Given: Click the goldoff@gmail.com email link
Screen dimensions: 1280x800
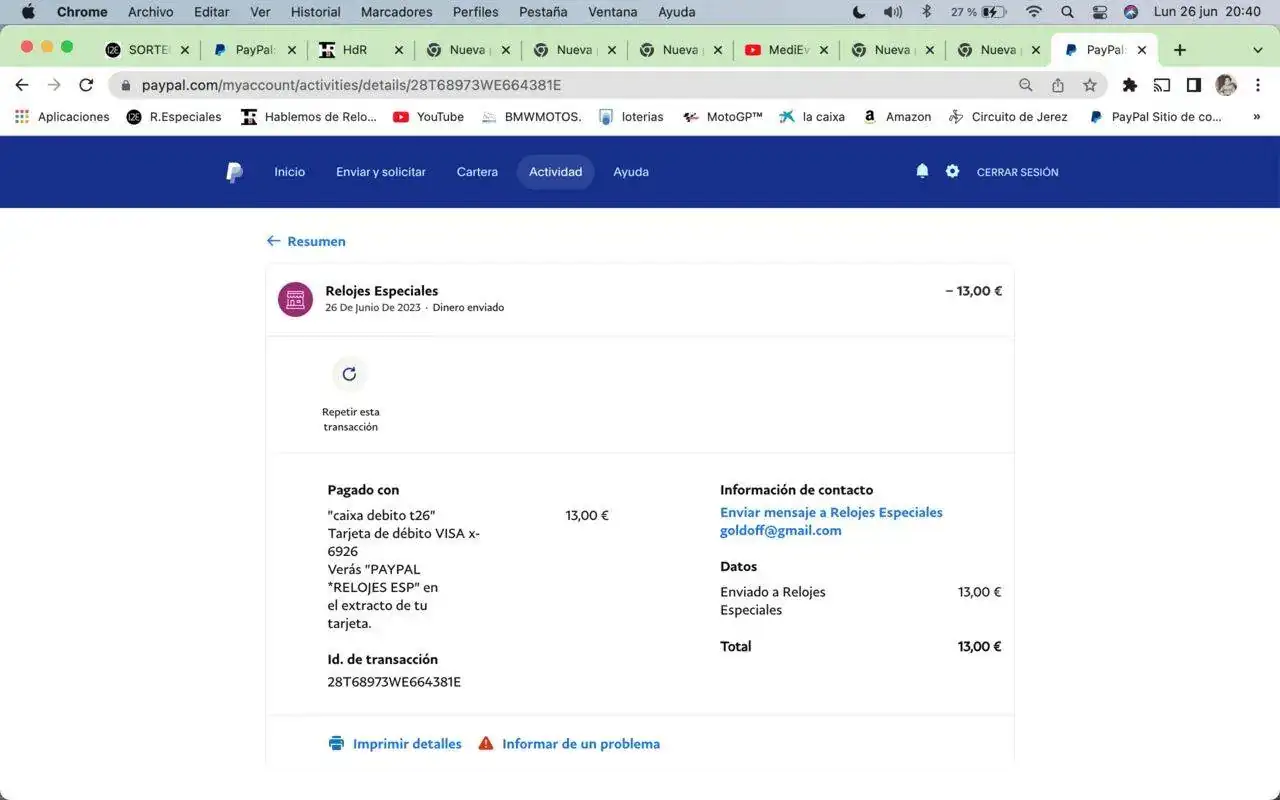Looking at the screenshot, I should point(781,531).
